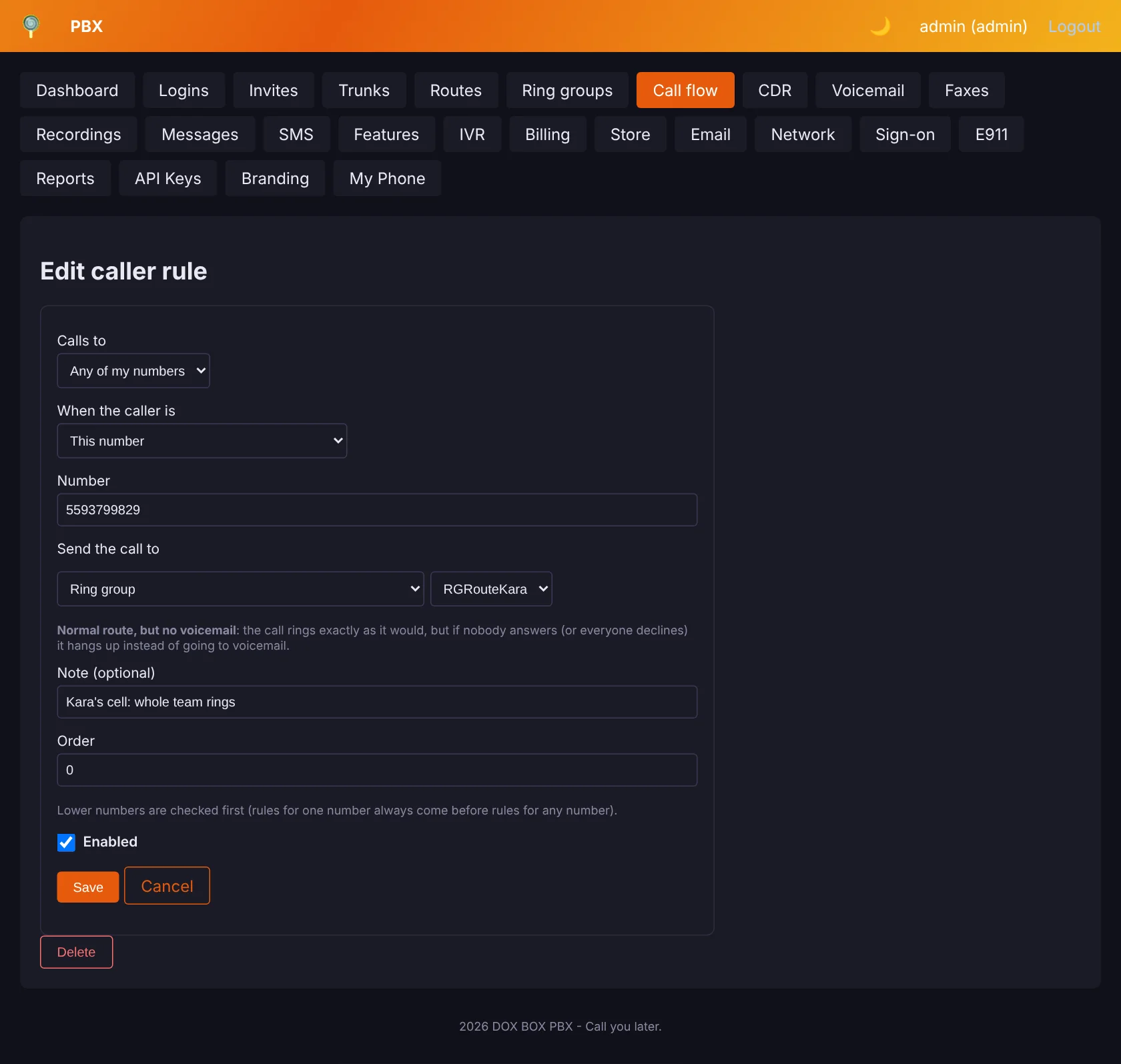The width and height of the screenshot is (1121, 1064).
Task: Open the Dashboard tab
Action: tap(77, 90)
